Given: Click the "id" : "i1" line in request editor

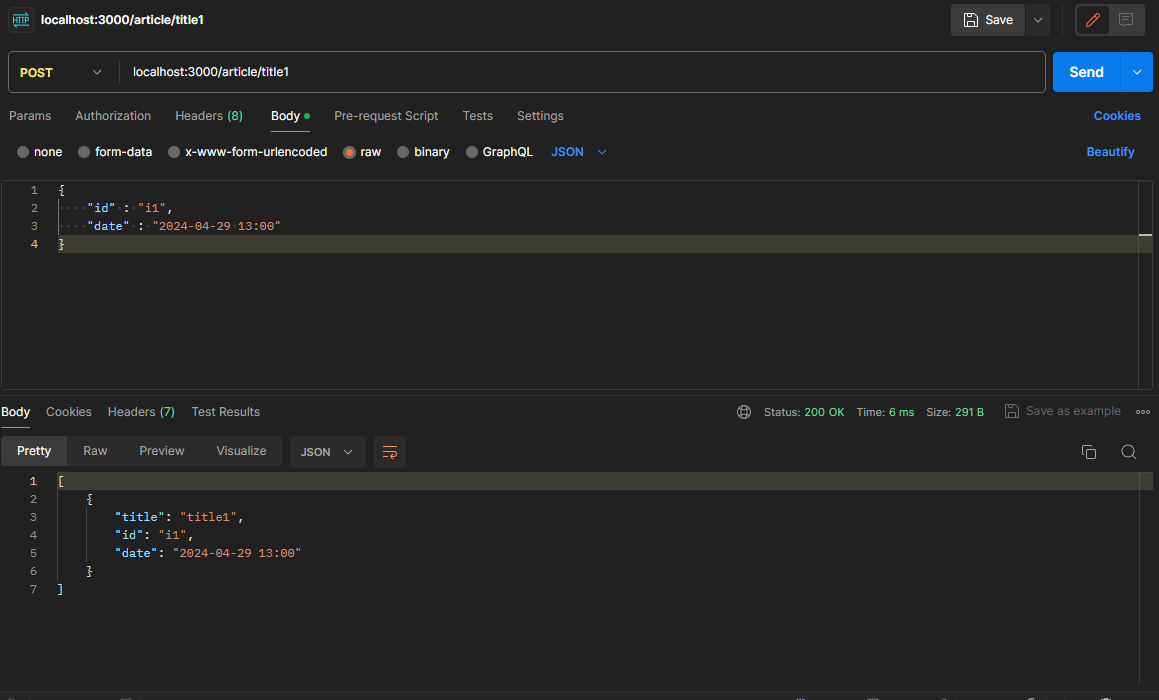Looking at the screenshot, I should click(129, 208).
